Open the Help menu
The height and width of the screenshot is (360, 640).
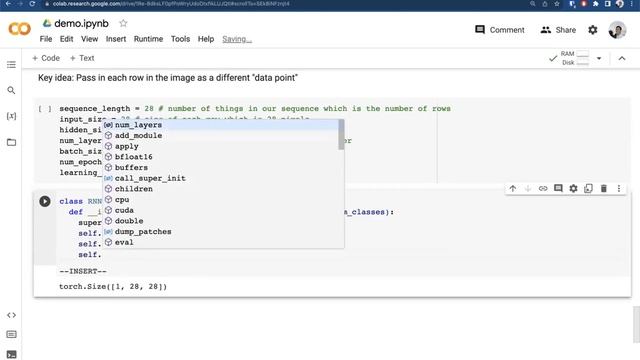[x=206, y=39]
